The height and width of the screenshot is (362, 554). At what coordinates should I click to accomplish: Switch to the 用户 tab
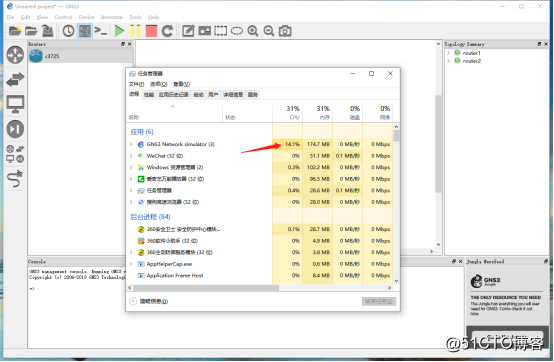[213, 94]
